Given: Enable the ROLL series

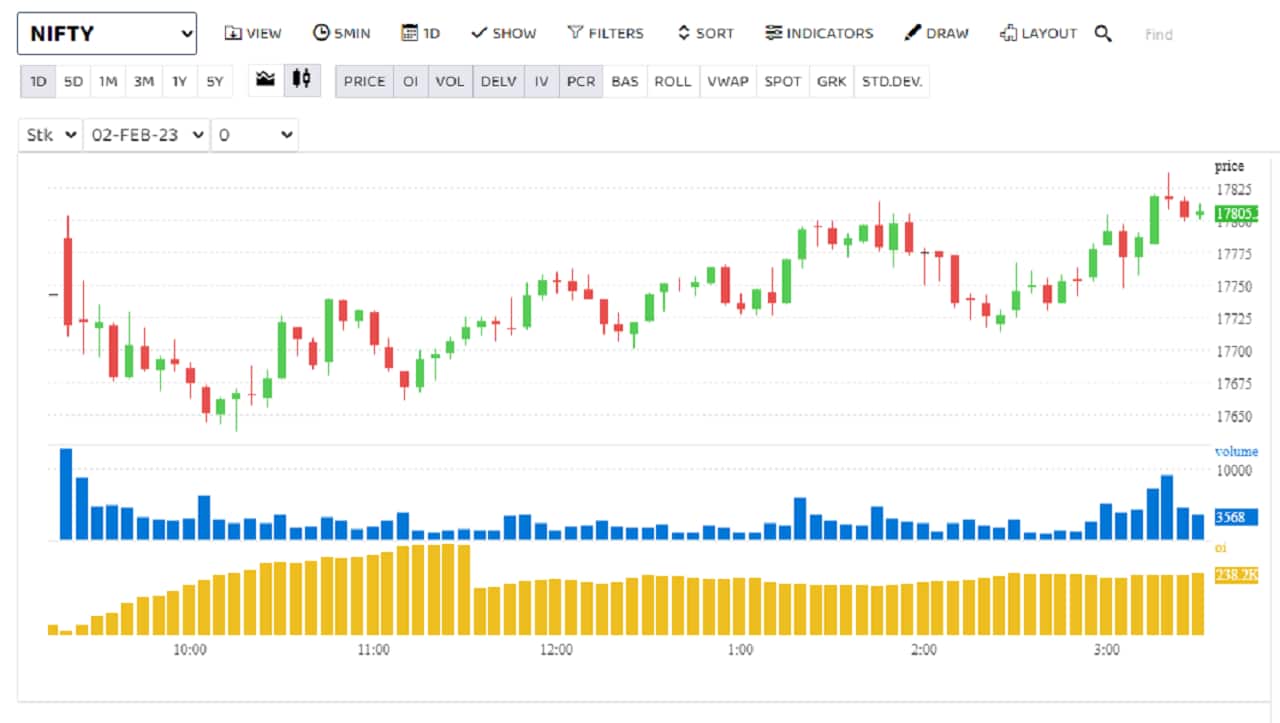Looking at the screenshot, I should tap(673, 82).
